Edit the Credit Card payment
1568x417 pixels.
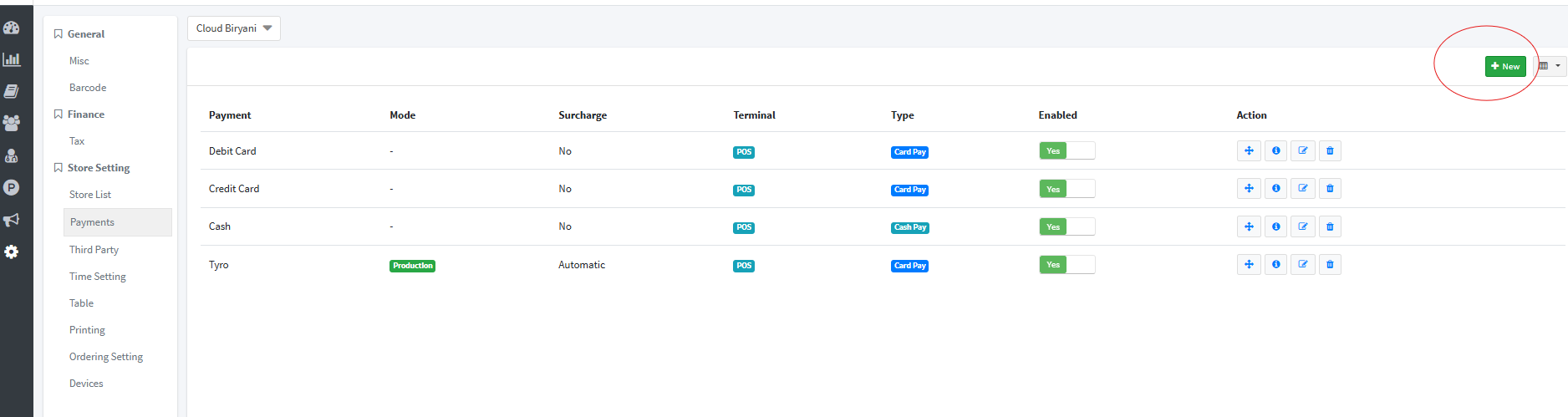pyautogui.click(x=1302, y=189)
